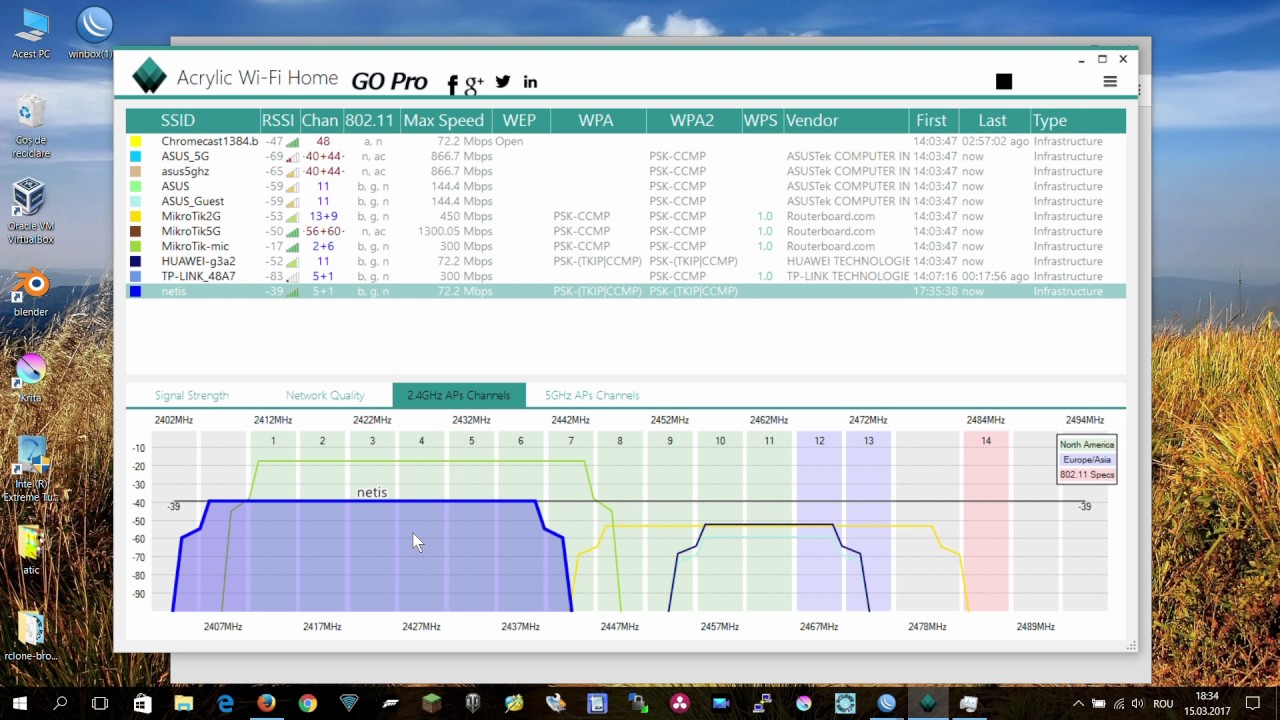Sort by the Max Speed column header

point(444,120)
